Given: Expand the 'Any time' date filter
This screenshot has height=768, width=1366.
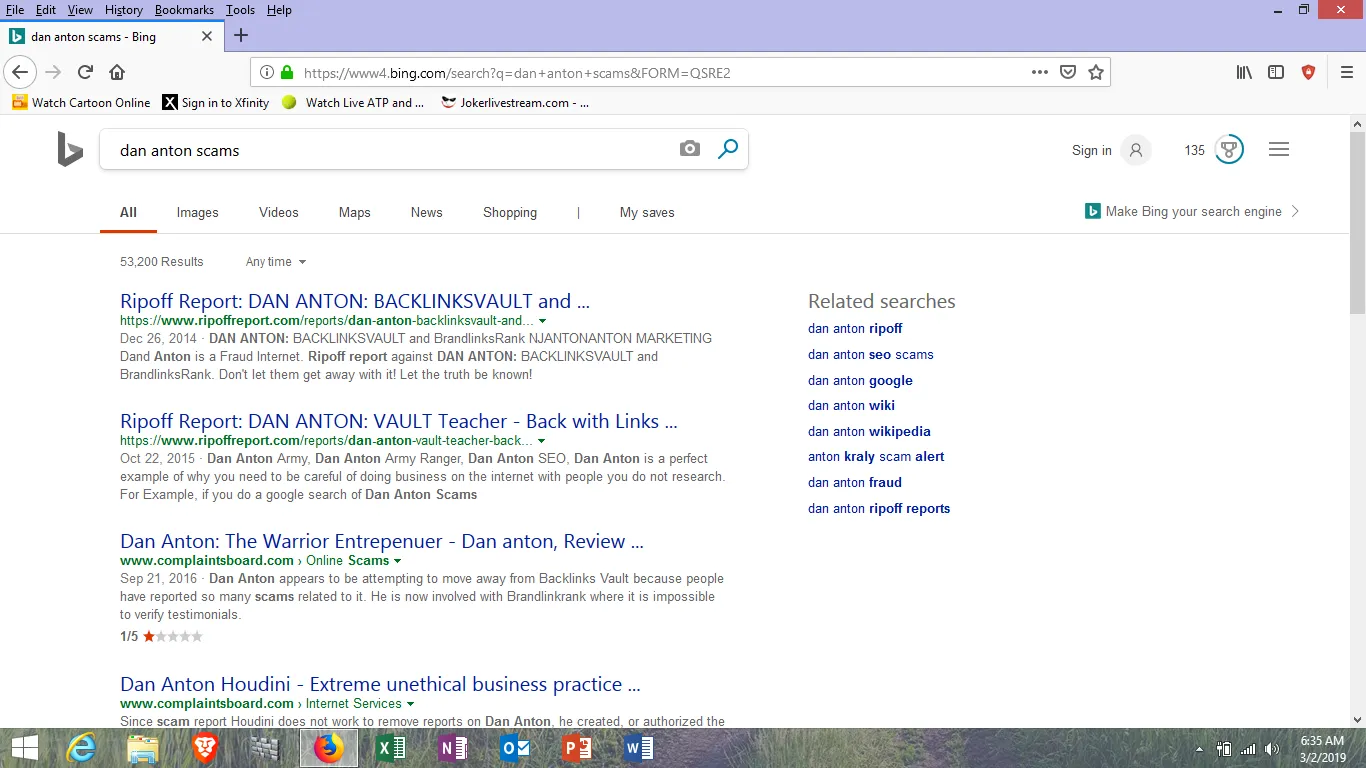Looking at the screenshot, I should coord(276,262).
